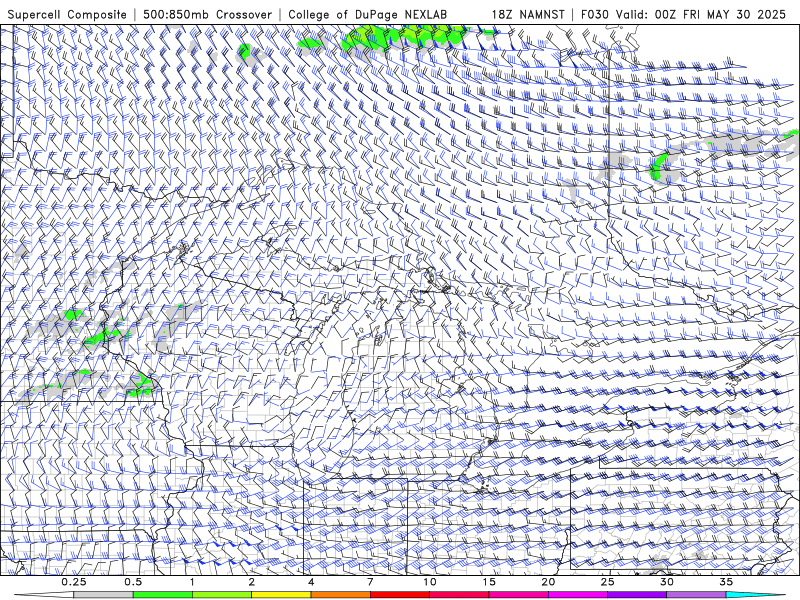This screenshot has height=600, width=800.
Task: Click the lavender 30–35 colorbar segment
Action: (x=696, y=595)
